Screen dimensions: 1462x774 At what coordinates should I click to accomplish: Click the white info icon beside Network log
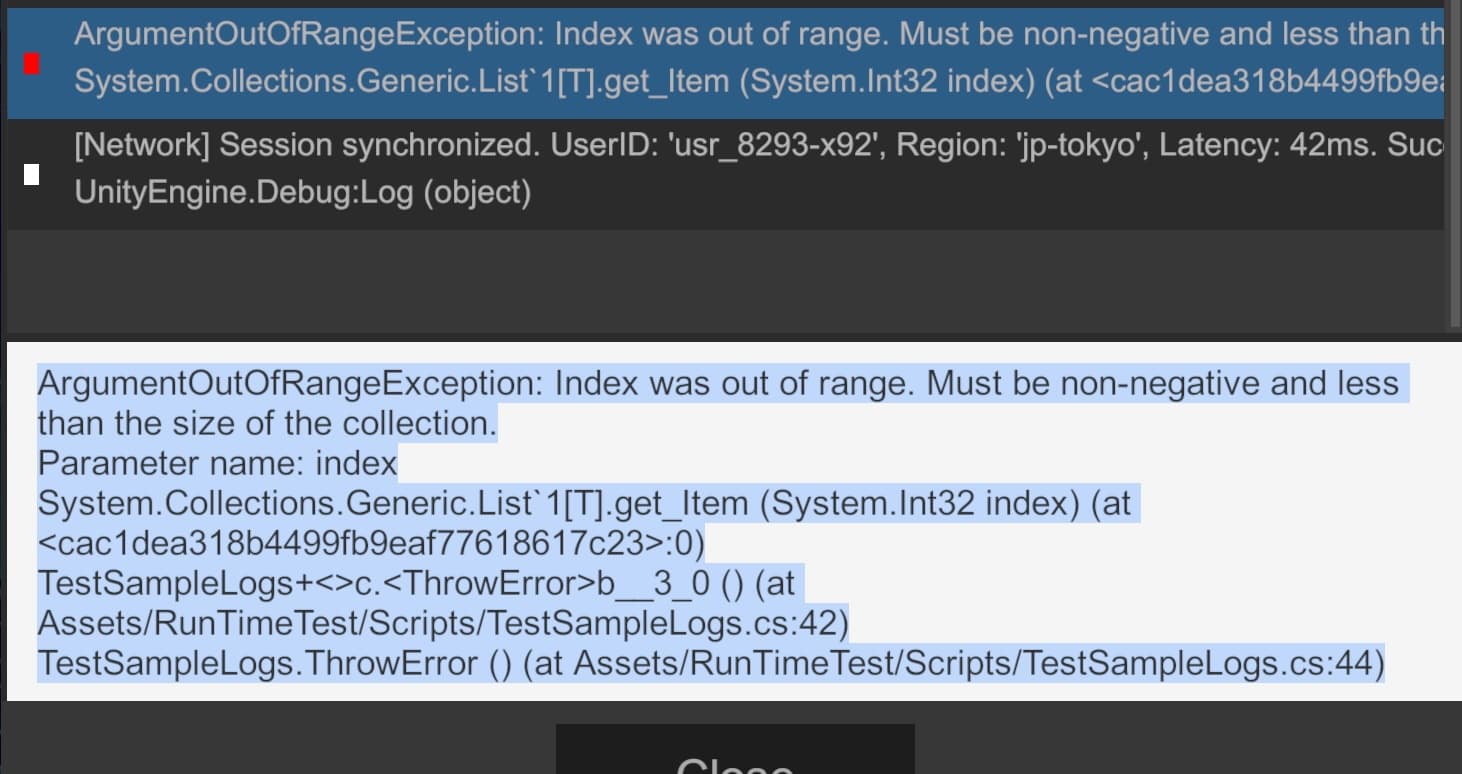pos(32,175)
